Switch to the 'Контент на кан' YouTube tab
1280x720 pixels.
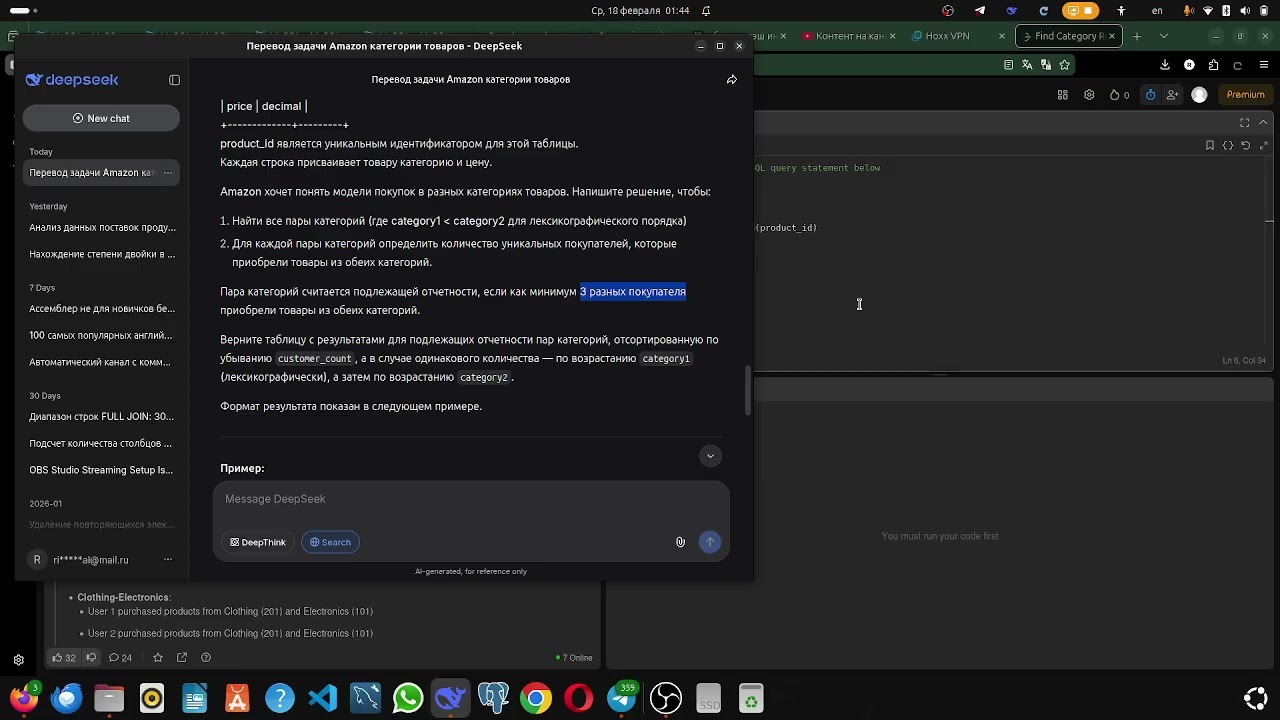pyautogui.click(x=849, y=36)
